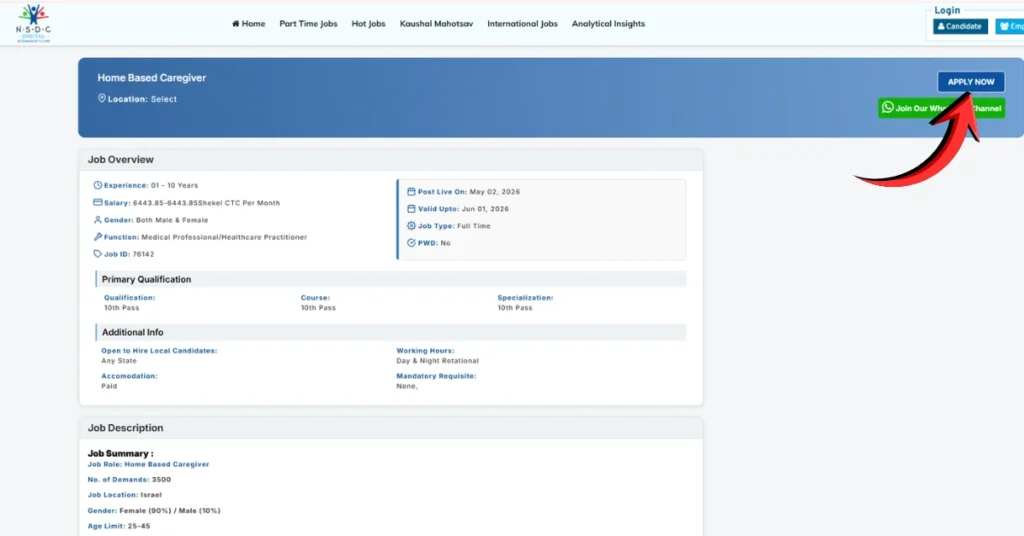
Task: Click the Valid Upto calendar icon
Action: (411, 209)
